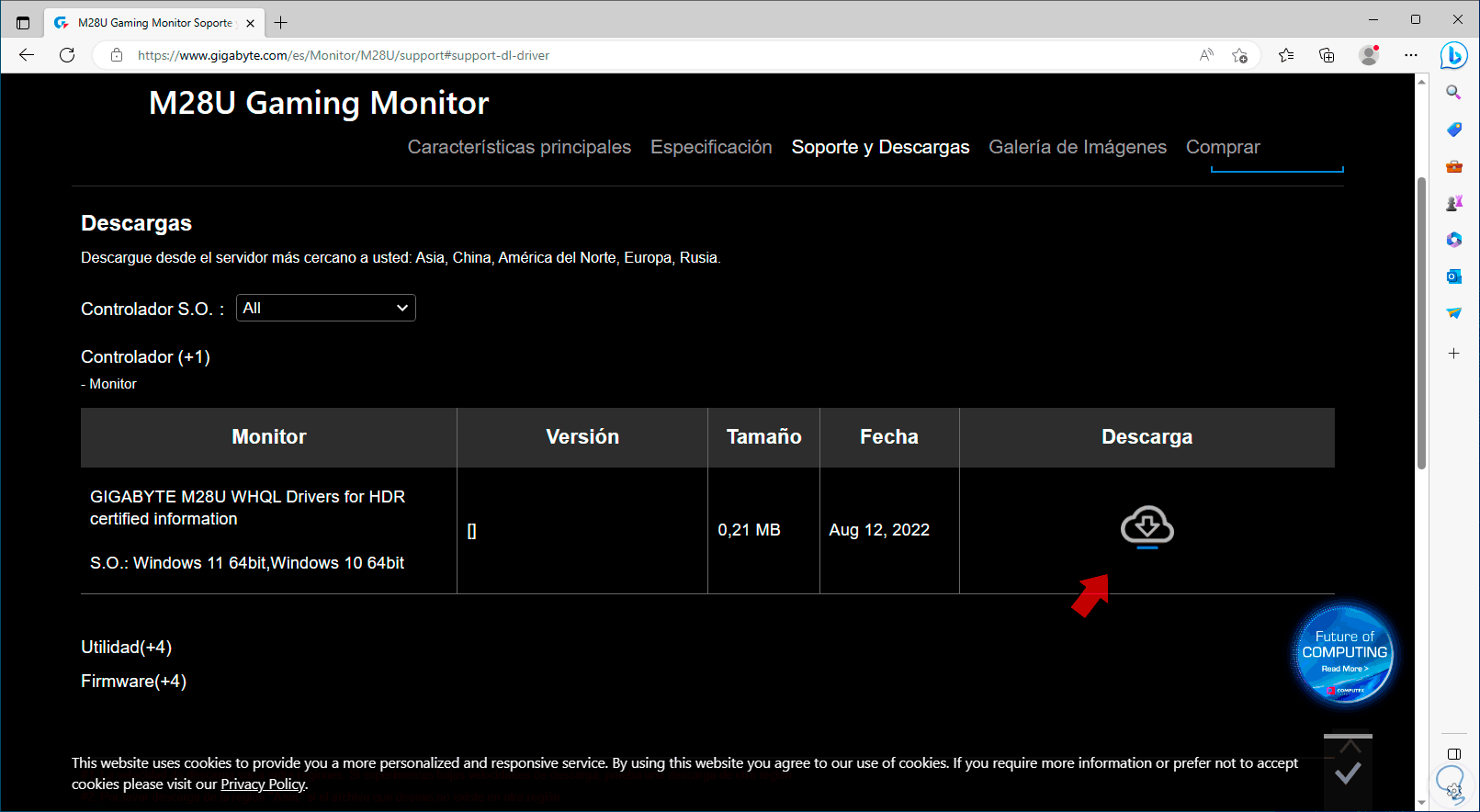This screenshot has width=1480, height=812.
Task: Open the sidebar Search tool
Action: click(1453, 92)
